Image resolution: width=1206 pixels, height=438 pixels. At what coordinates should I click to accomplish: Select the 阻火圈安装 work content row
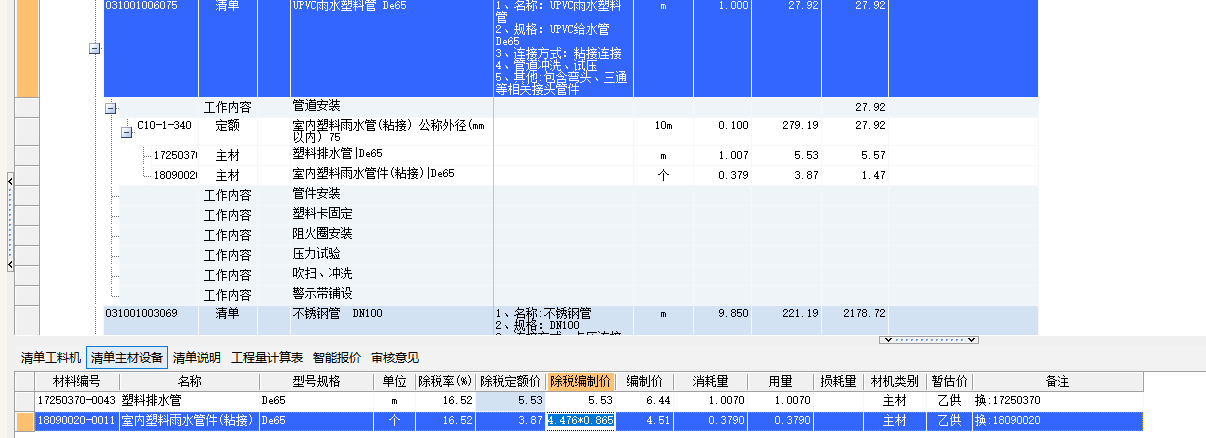[322, 234]
